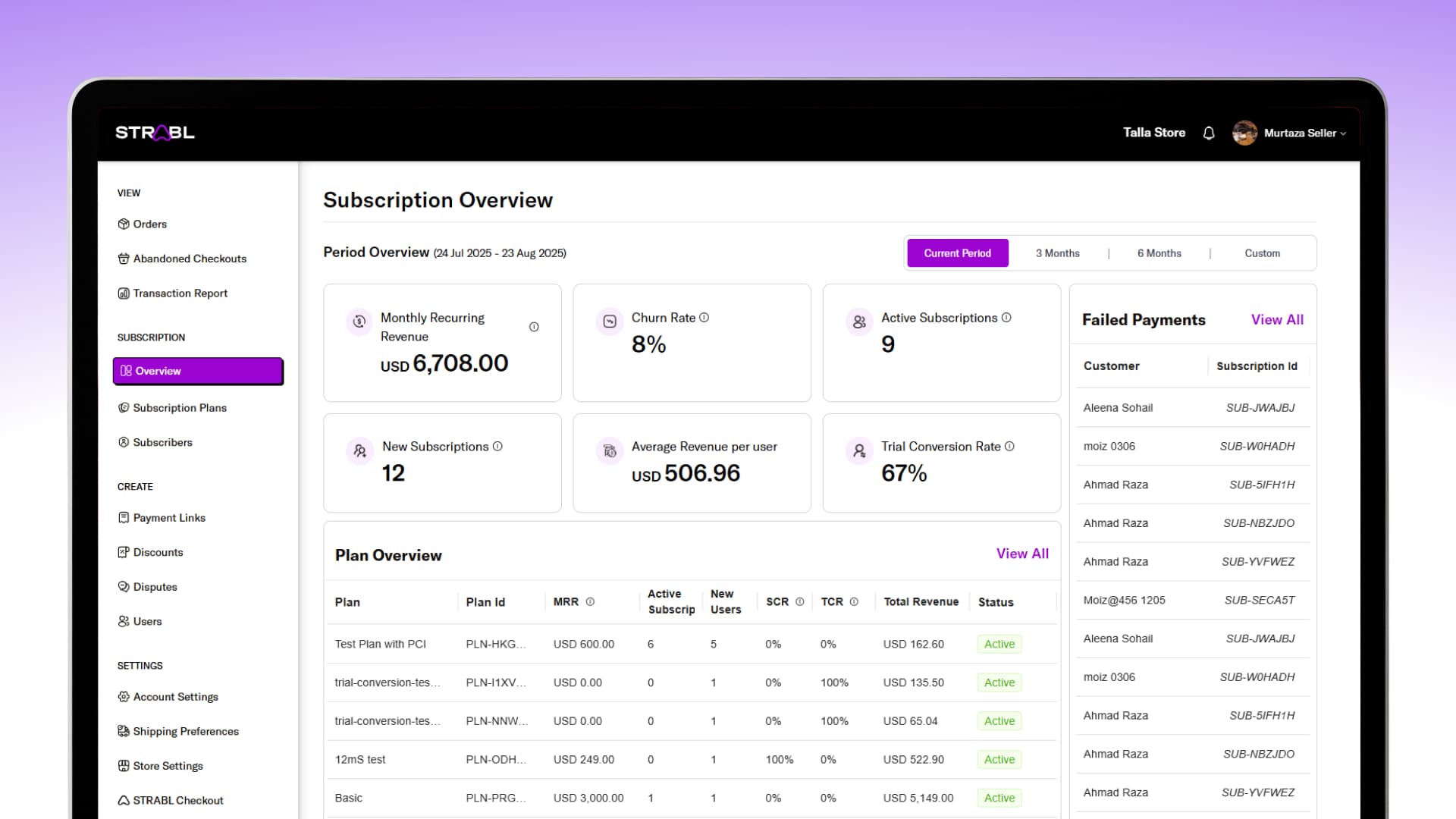Click the Murtaza Seller profile avatar
The image size is (1456, 819).
point(1244,133)
